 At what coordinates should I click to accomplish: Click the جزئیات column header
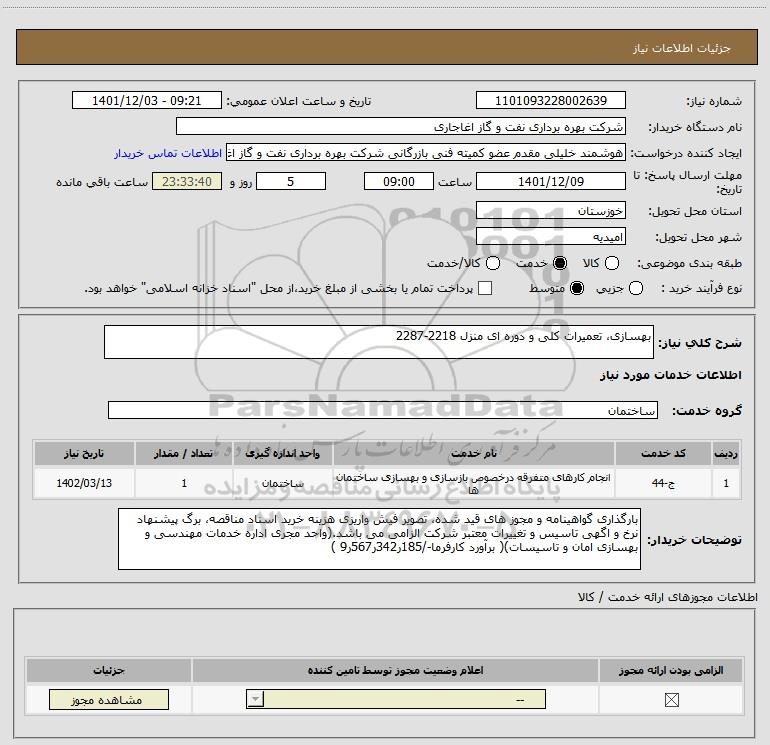click(x=109, y=670)
